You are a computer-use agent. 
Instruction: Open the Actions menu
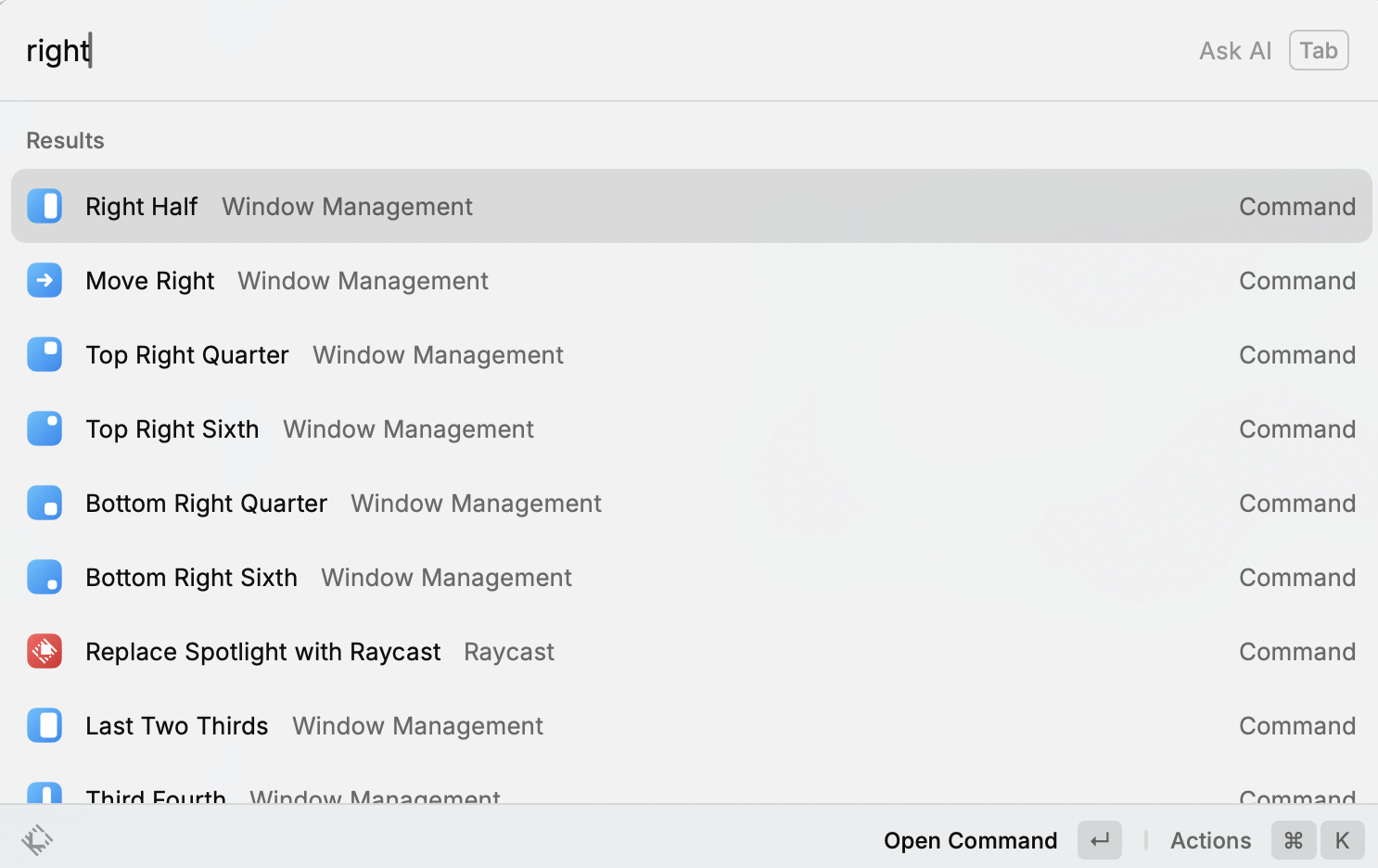1210,840
